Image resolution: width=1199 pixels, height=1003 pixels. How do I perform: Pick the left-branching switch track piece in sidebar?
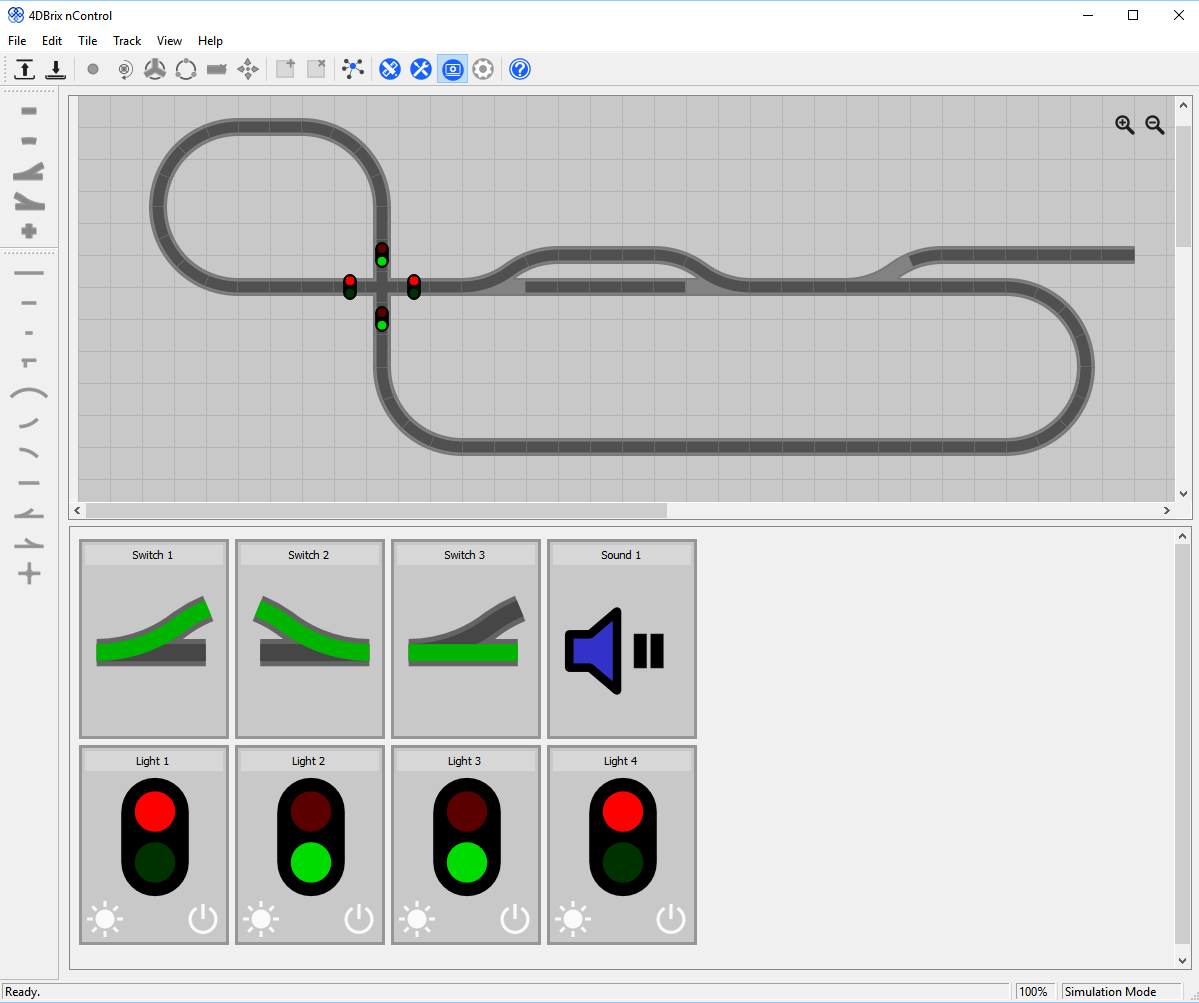point(29,171)
